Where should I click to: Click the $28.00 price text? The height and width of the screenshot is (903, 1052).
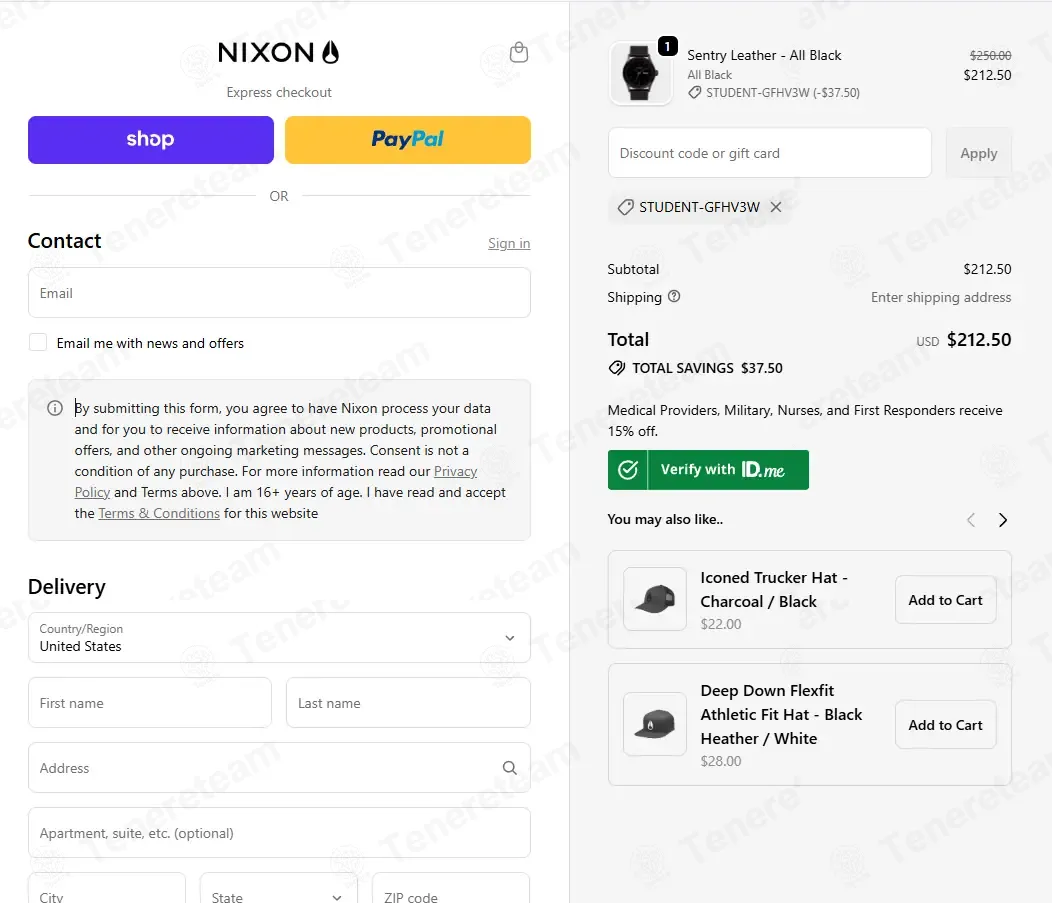coord(721,761)
